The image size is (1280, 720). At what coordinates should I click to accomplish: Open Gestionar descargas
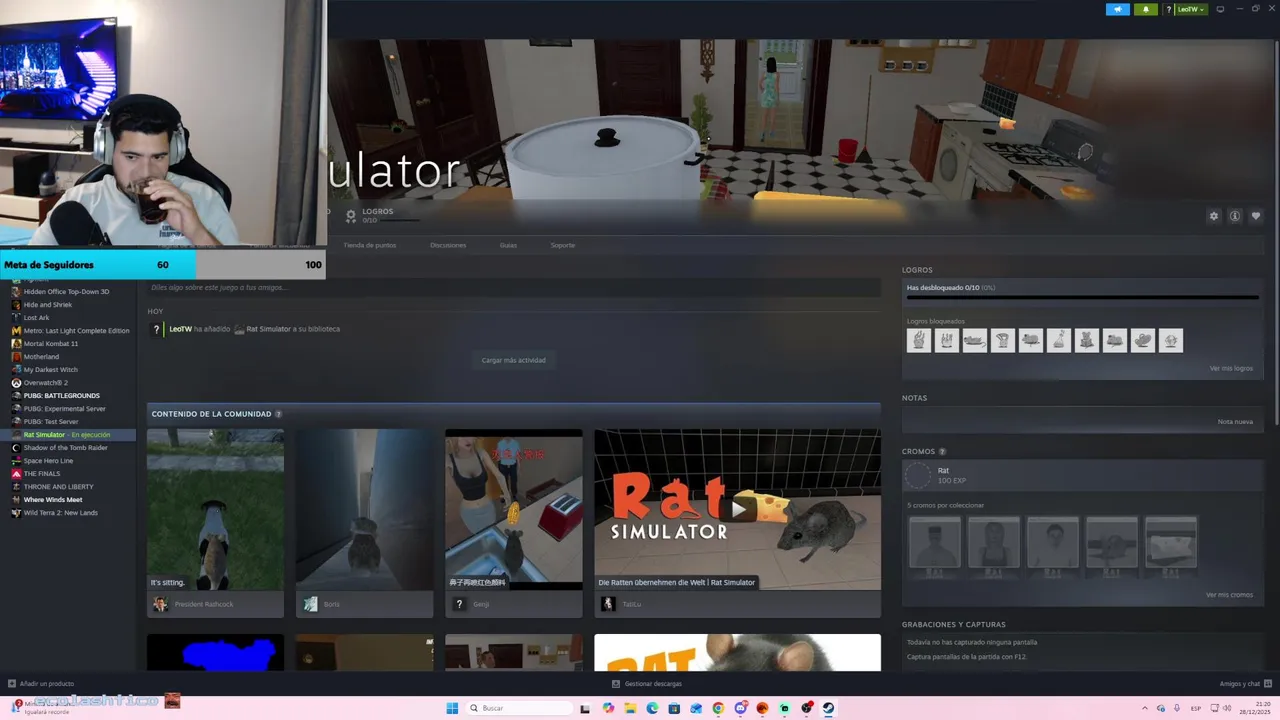[646, 684]
